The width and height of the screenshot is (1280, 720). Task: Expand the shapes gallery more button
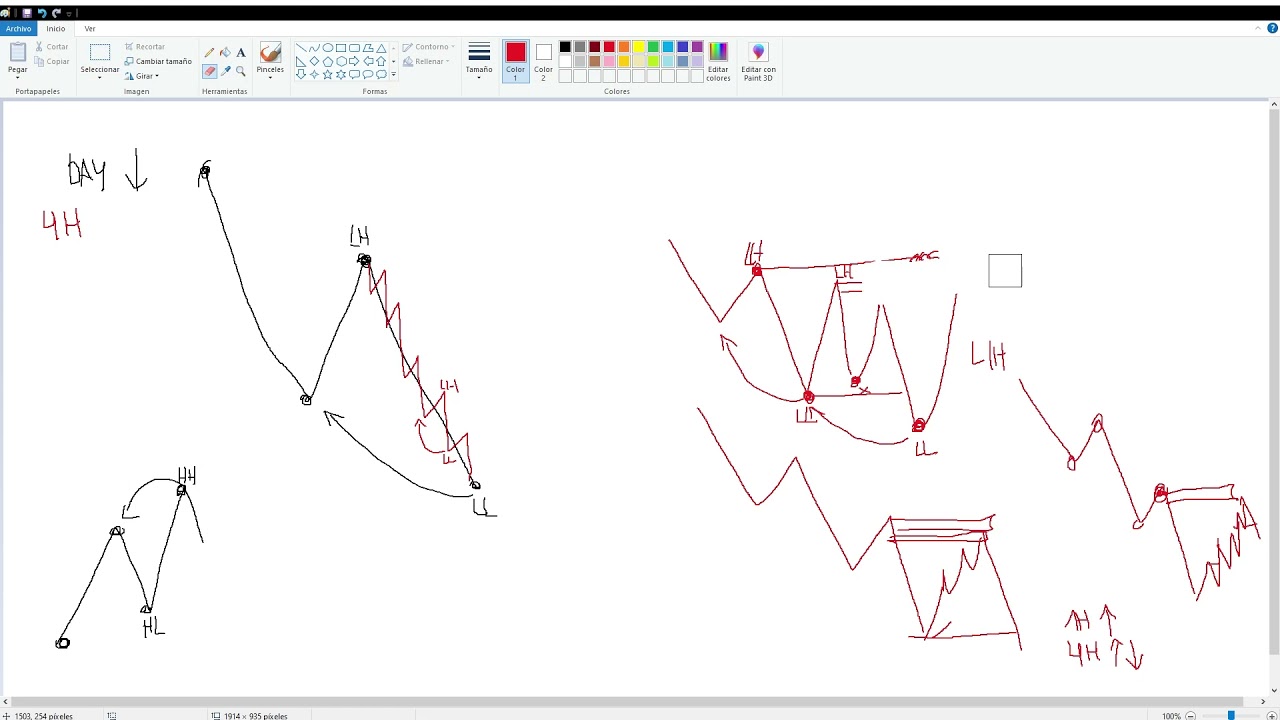pyautogui.click(x=393, y=74)
